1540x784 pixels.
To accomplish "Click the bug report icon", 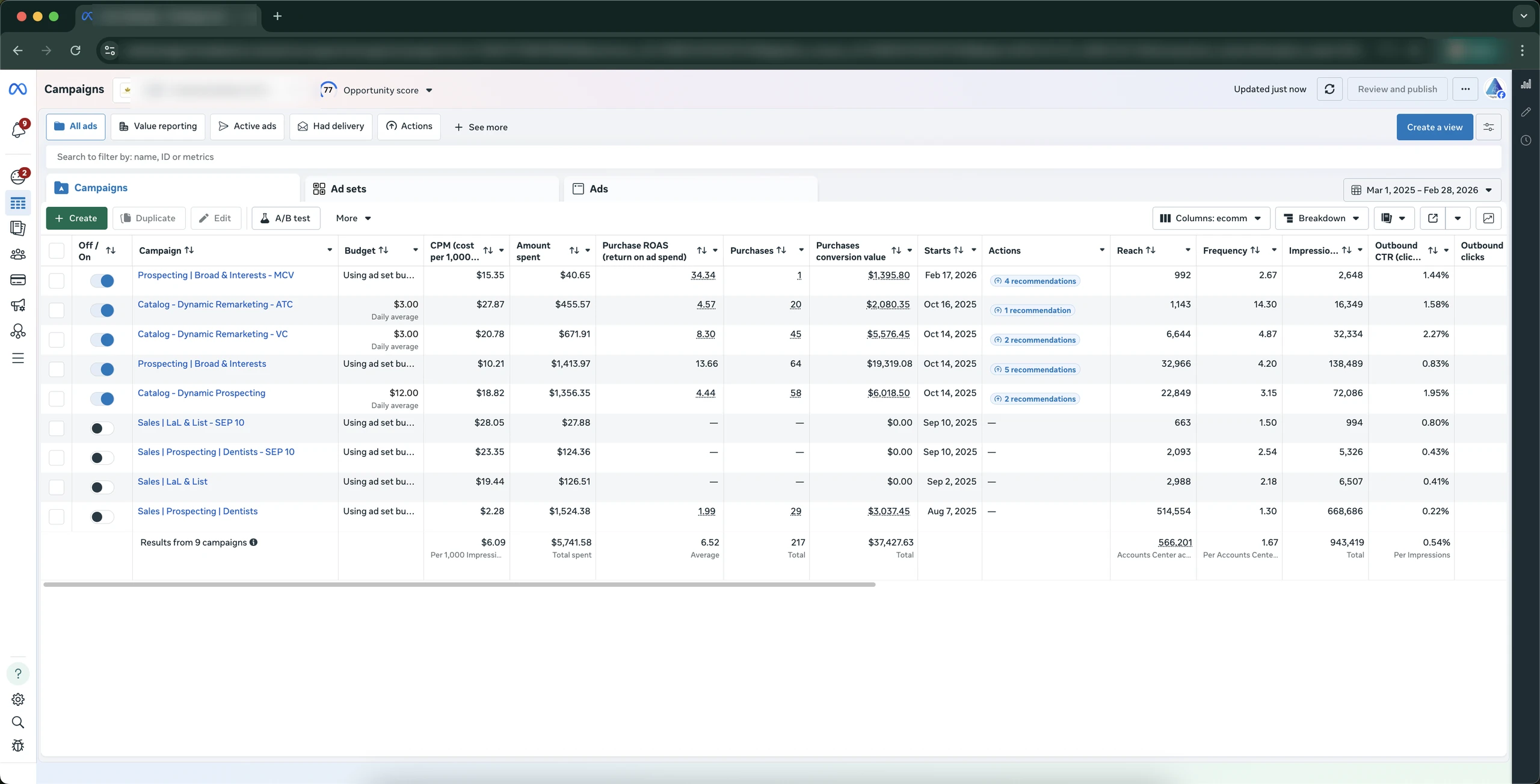I will pos(18,746).
